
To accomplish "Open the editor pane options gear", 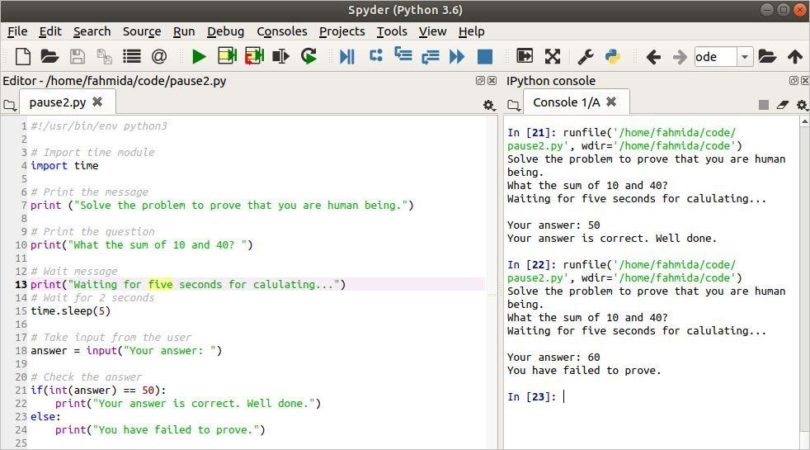I will coord(488,104).
